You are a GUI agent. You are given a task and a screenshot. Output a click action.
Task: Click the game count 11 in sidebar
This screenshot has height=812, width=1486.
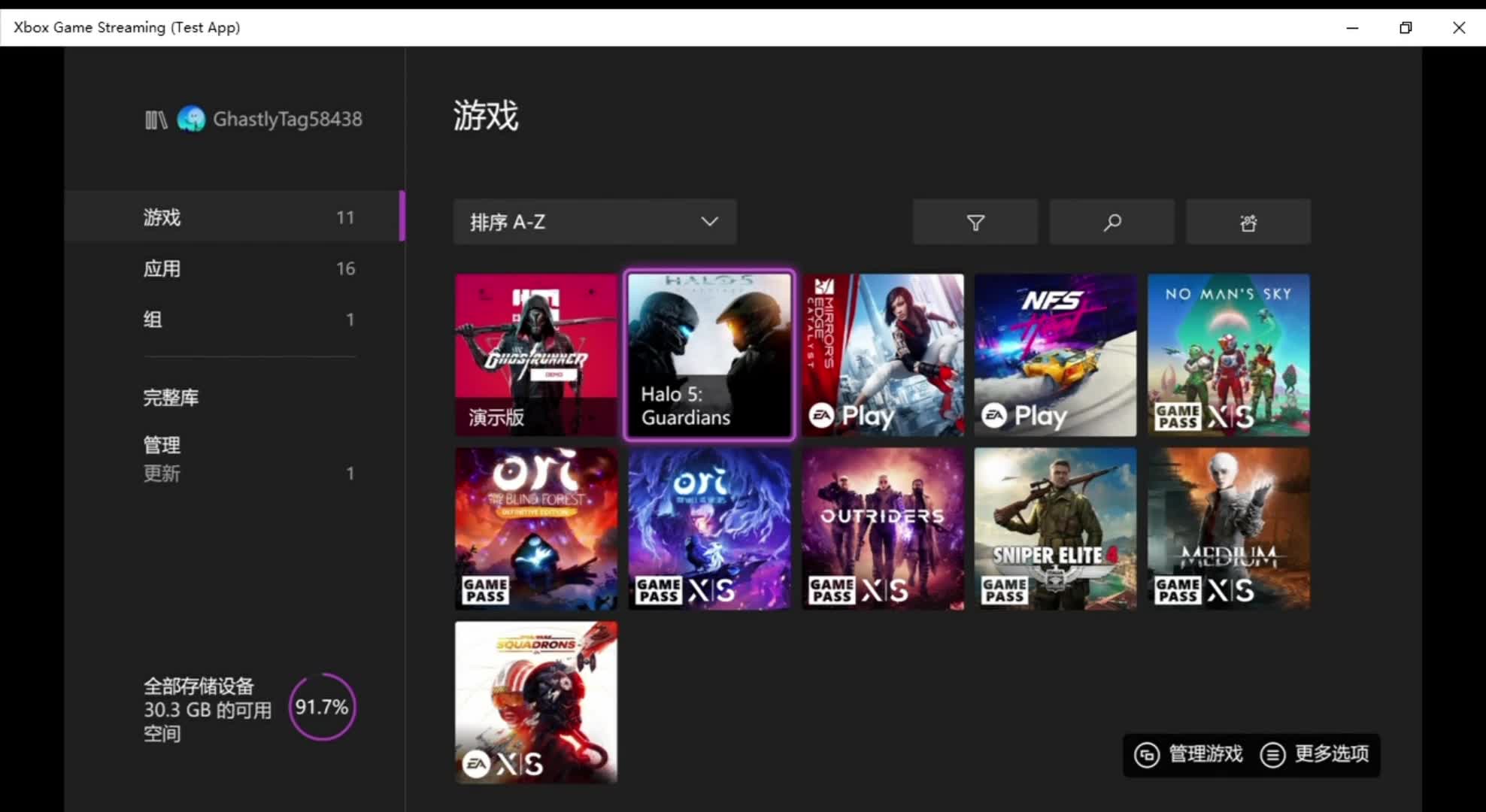tap(345, 217)
